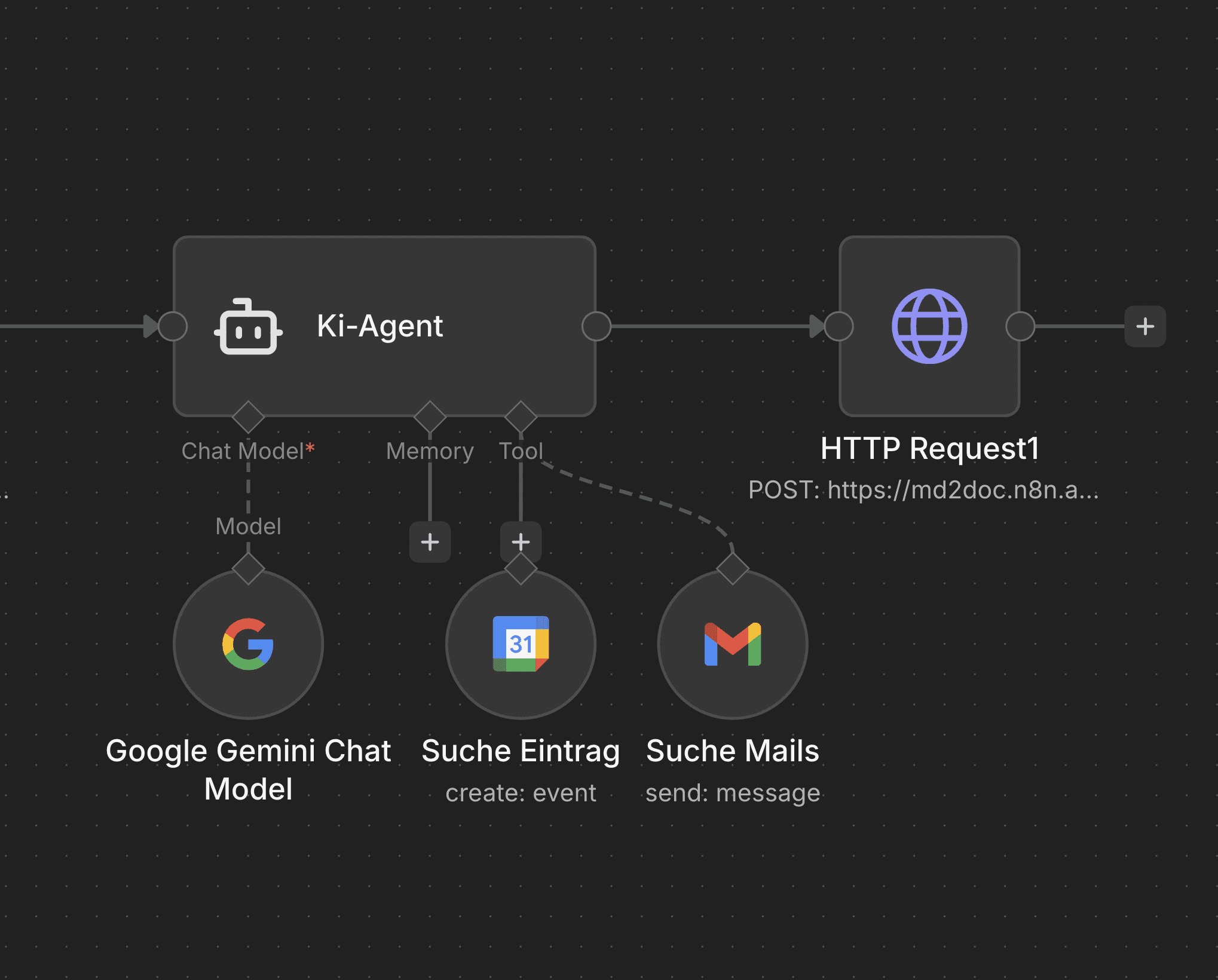Click Ki-Agent output circle connector
1218x980 pixels.
coord(596,326)
